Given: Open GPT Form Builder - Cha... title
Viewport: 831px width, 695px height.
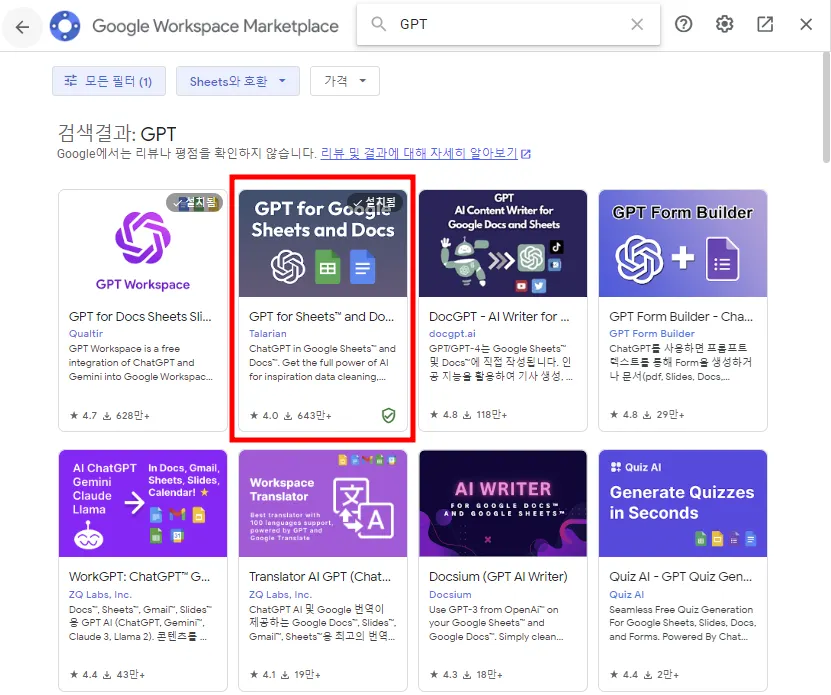Looking at the screenshot, I should point(681,316).
